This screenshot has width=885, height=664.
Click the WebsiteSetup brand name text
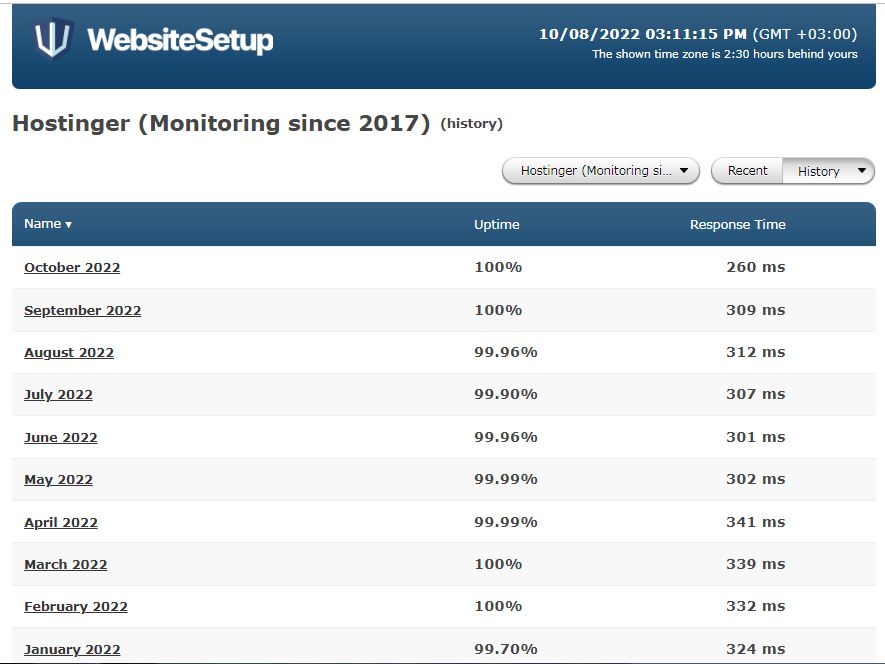tap(180, 41)
